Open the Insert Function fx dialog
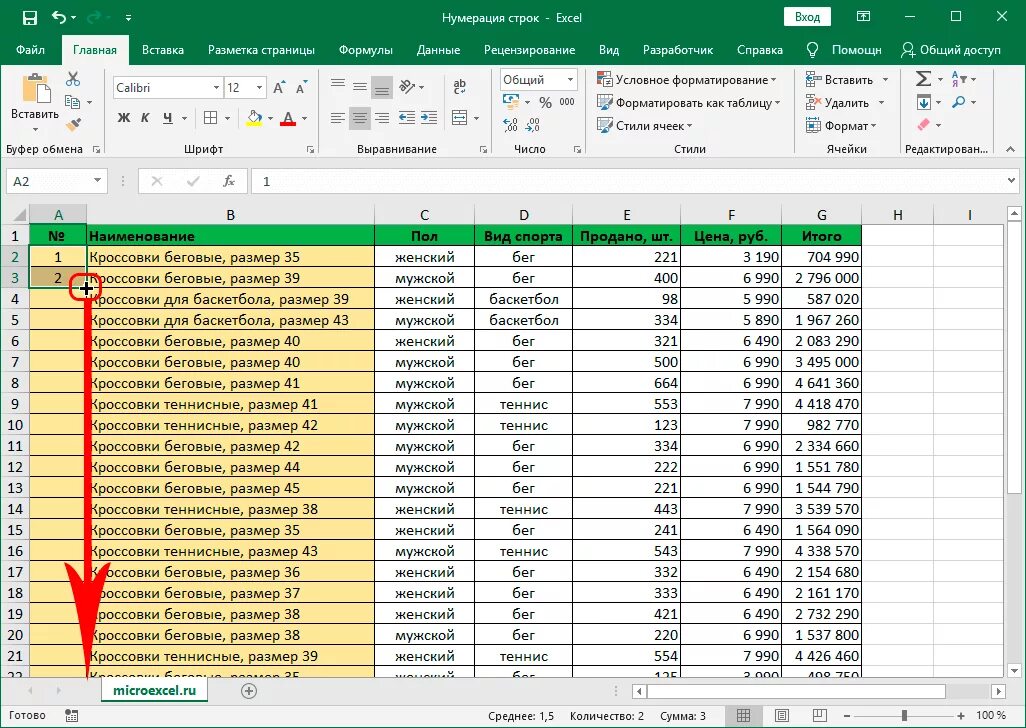Screen dimensions: 1026x728 [228, 181]
